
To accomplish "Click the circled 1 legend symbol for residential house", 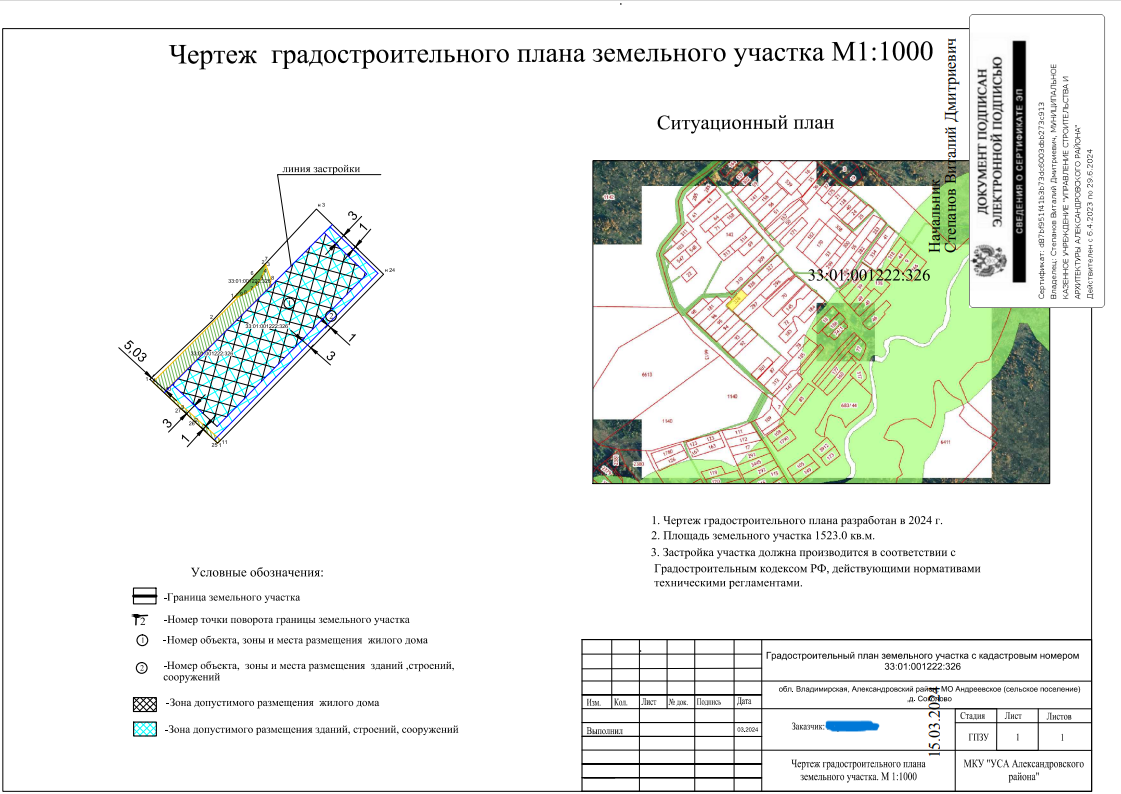I will 142,640.
